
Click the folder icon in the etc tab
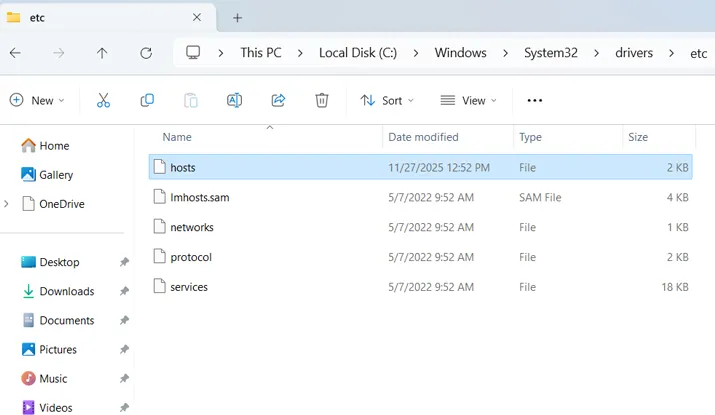(13, 17)
